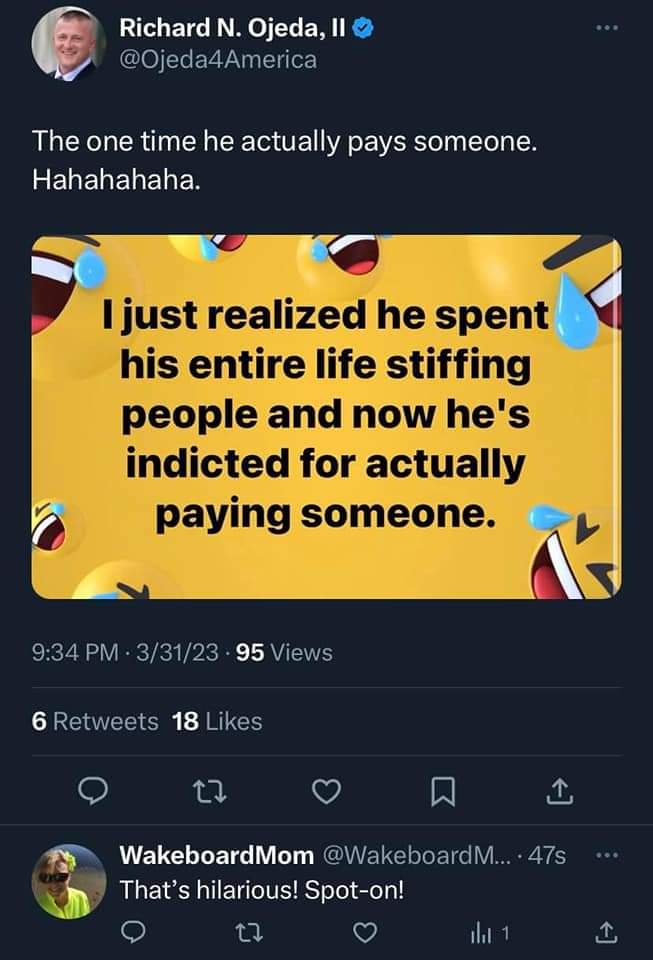This screenshot has width=653, height=960.
Task: Click the WakeboardMom username
Action: 216,856
